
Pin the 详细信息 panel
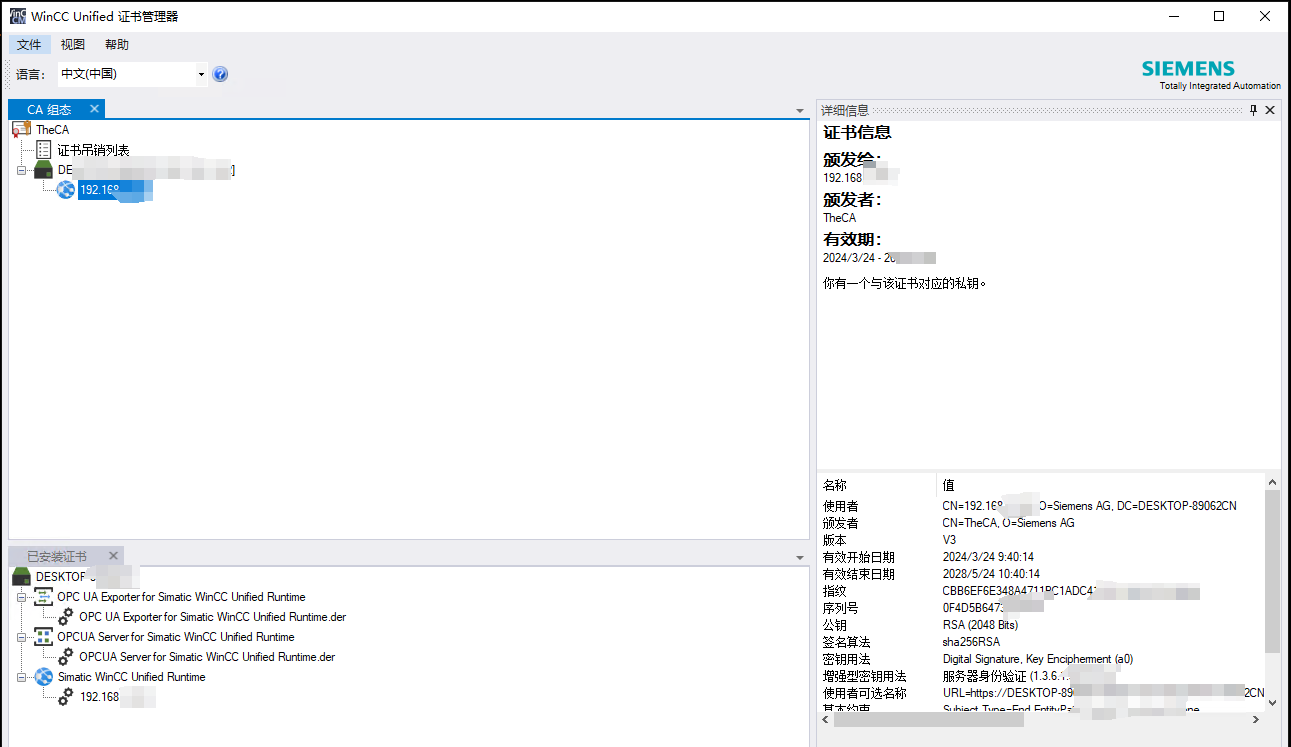point(1254,110)
